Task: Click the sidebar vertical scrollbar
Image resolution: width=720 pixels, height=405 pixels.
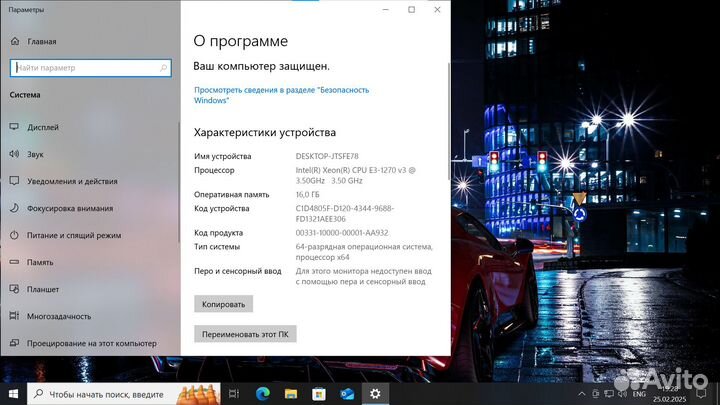Action: pyautogui.click(x=179, y=181)
